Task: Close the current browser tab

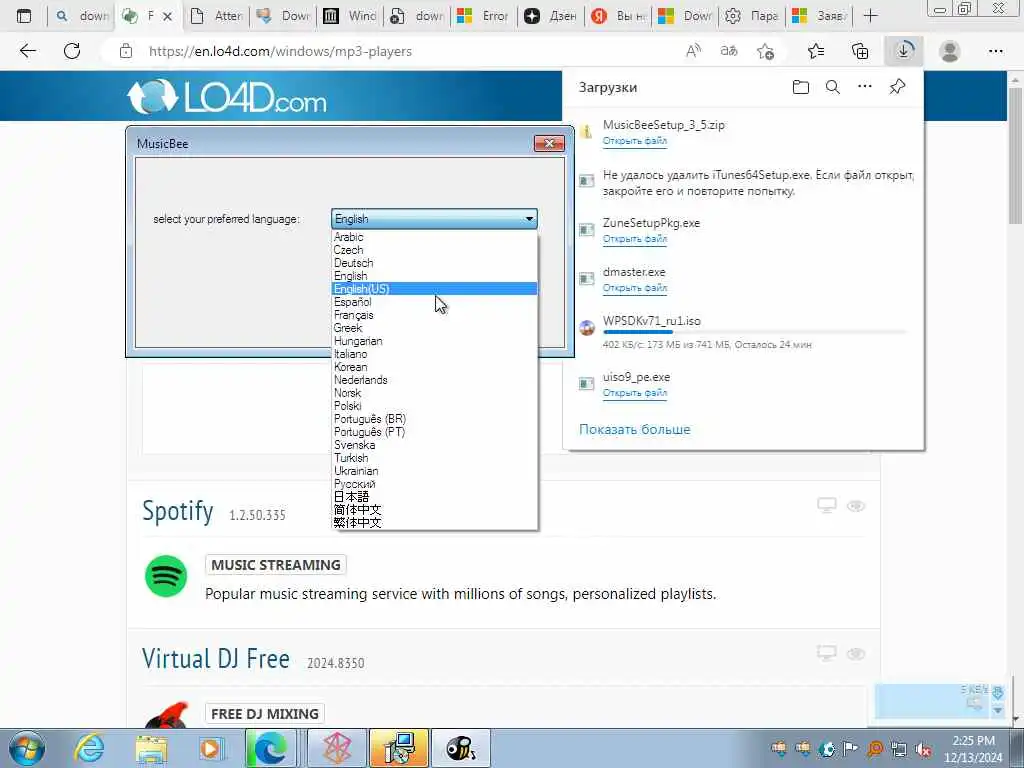Action: click(x=167, y=16)
